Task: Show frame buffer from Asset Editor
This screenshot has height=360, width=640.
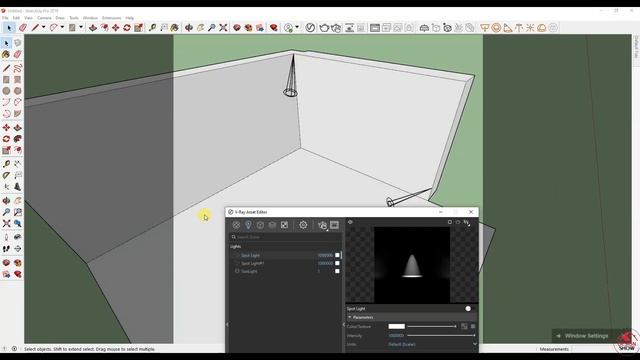Action: [334, 225]
